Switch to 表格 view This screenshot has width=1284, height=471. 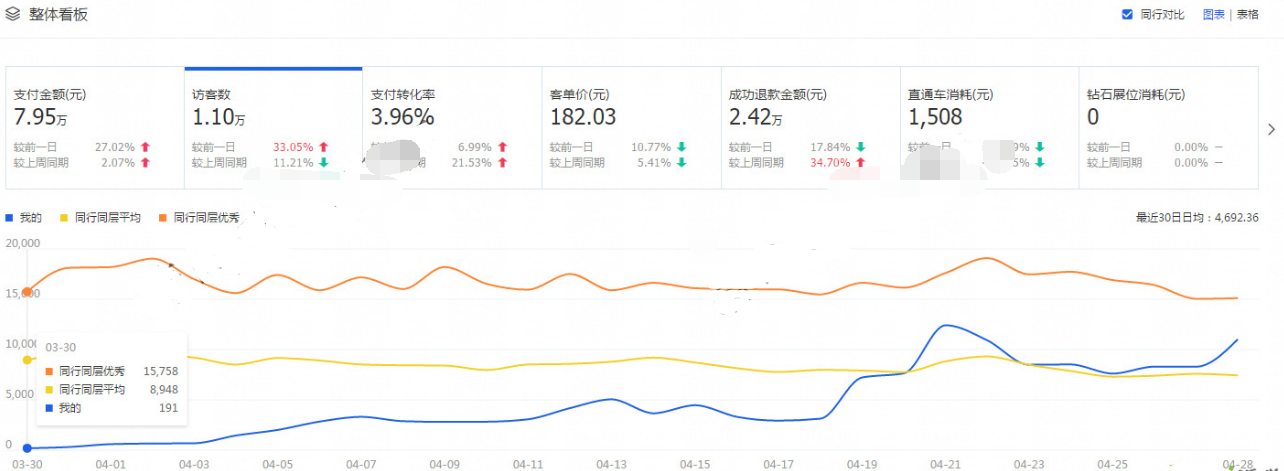click(1247, 15)
